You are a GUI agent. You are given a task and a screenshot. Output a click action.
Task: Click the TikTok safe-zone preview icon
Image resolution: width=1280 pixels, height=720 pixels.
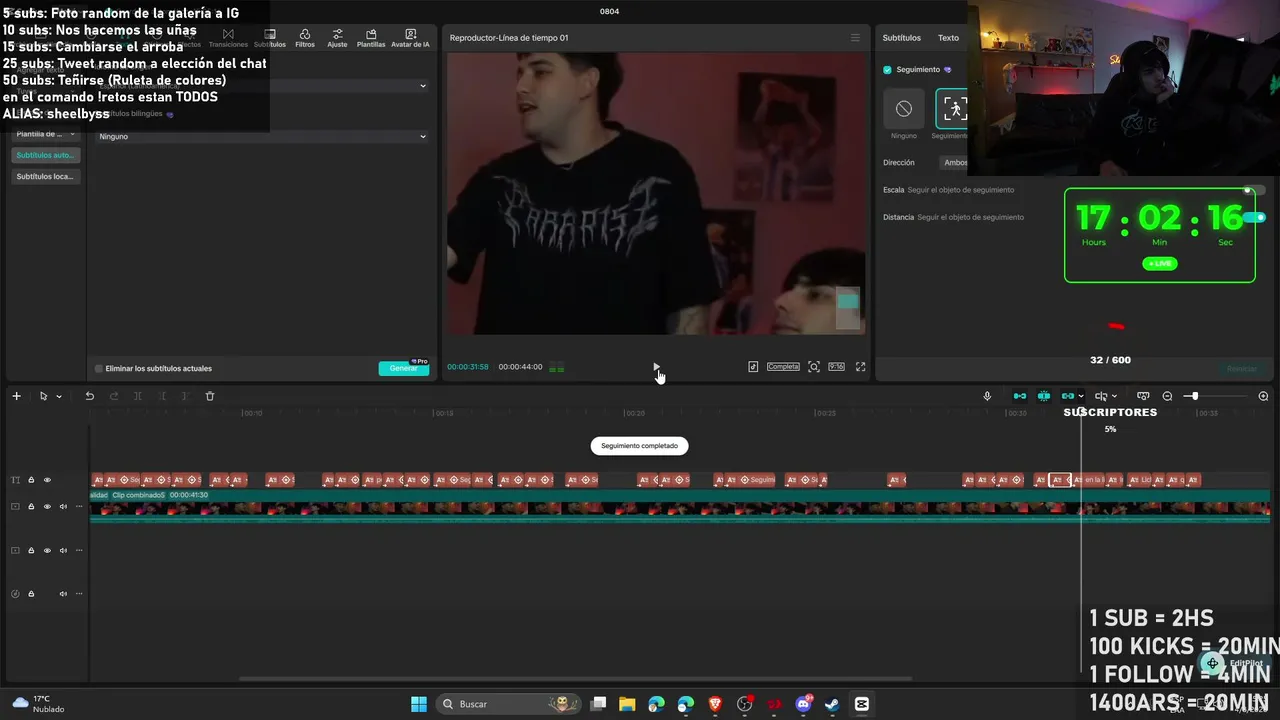click(x=753, y=367)
